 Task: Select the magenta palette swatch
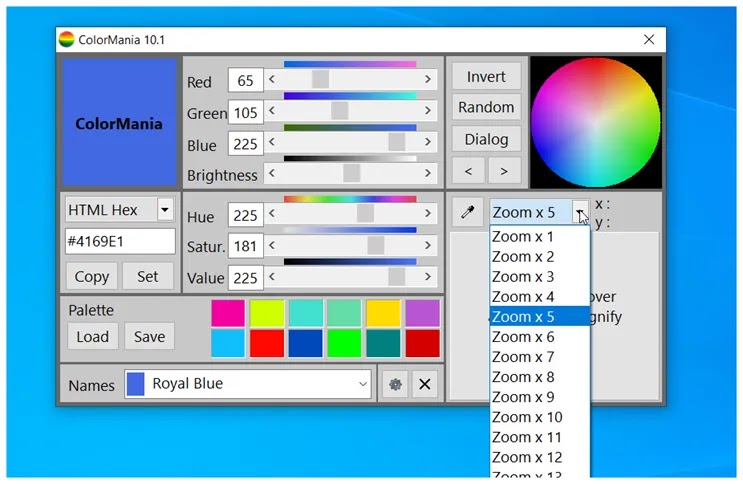pyautogui.click(x=228, y=313)
